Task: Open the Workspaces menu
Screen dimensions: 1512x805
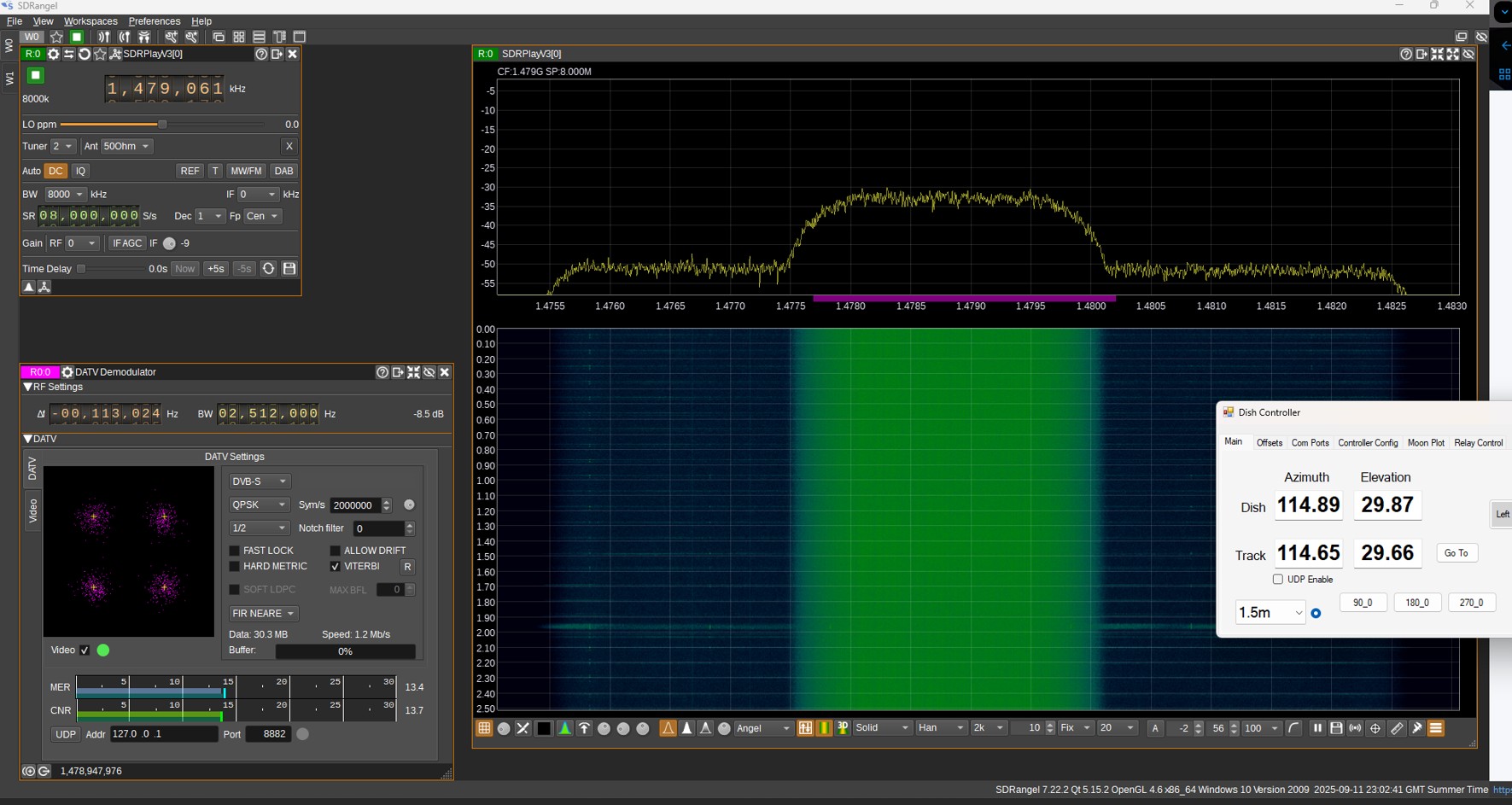Action: pos(90,21)
